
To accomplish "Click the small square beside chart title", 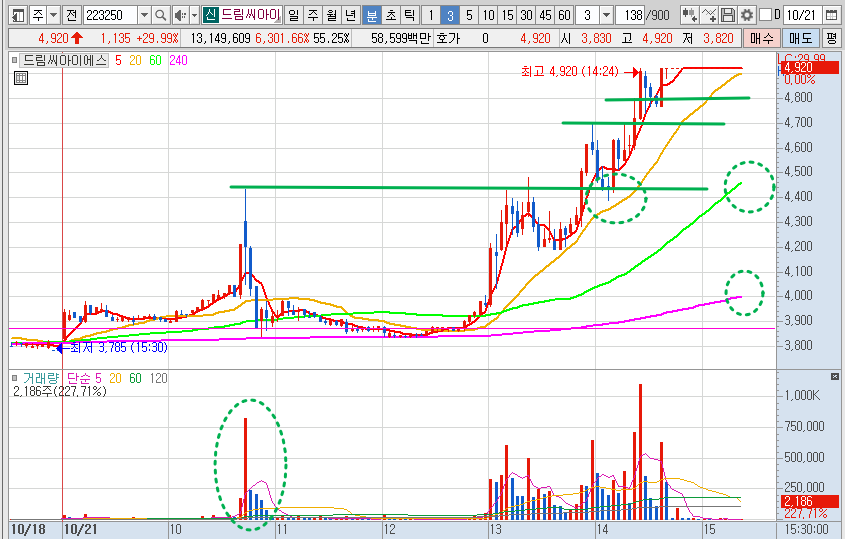I will pos(15,60).
